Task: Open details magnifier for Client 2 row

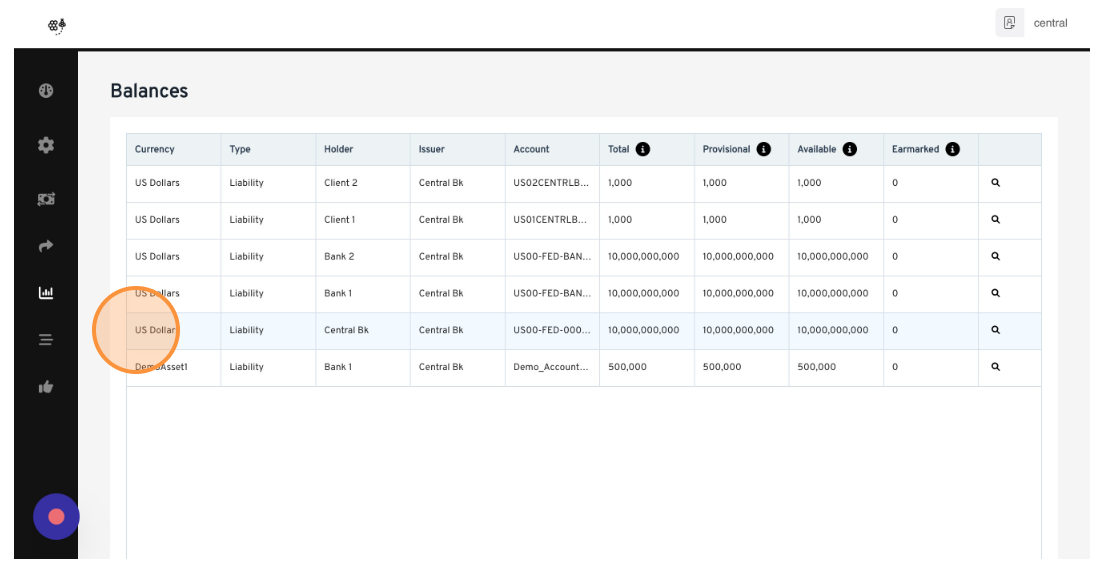Action: [x=995, y=182]
